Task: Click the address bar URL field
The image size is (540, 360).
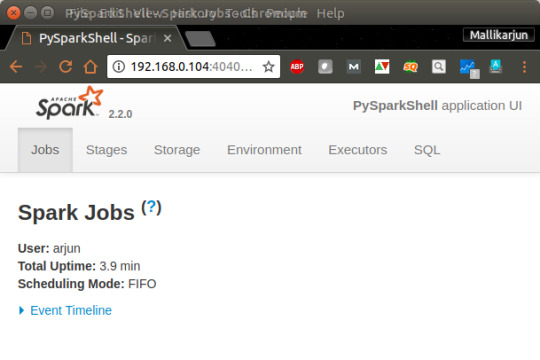Action: (x=191, y=66)
